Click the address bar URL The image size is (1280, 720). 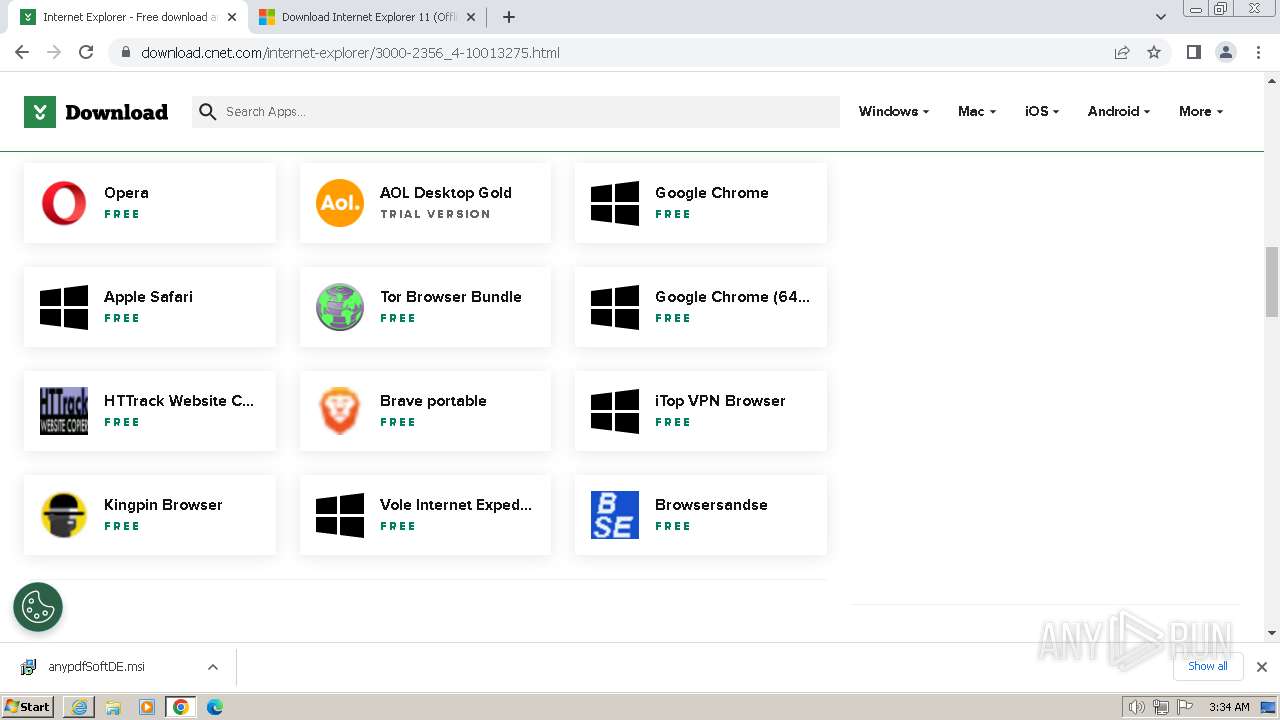point(350,53)
